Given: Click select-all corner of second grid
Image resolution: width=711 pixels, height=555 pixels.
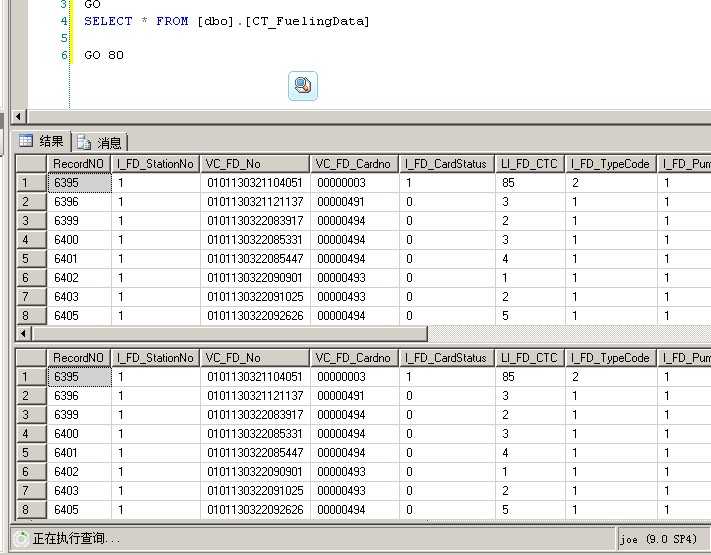Looking at the screenshot, I should pyautogui.click(x=31, y=358).
